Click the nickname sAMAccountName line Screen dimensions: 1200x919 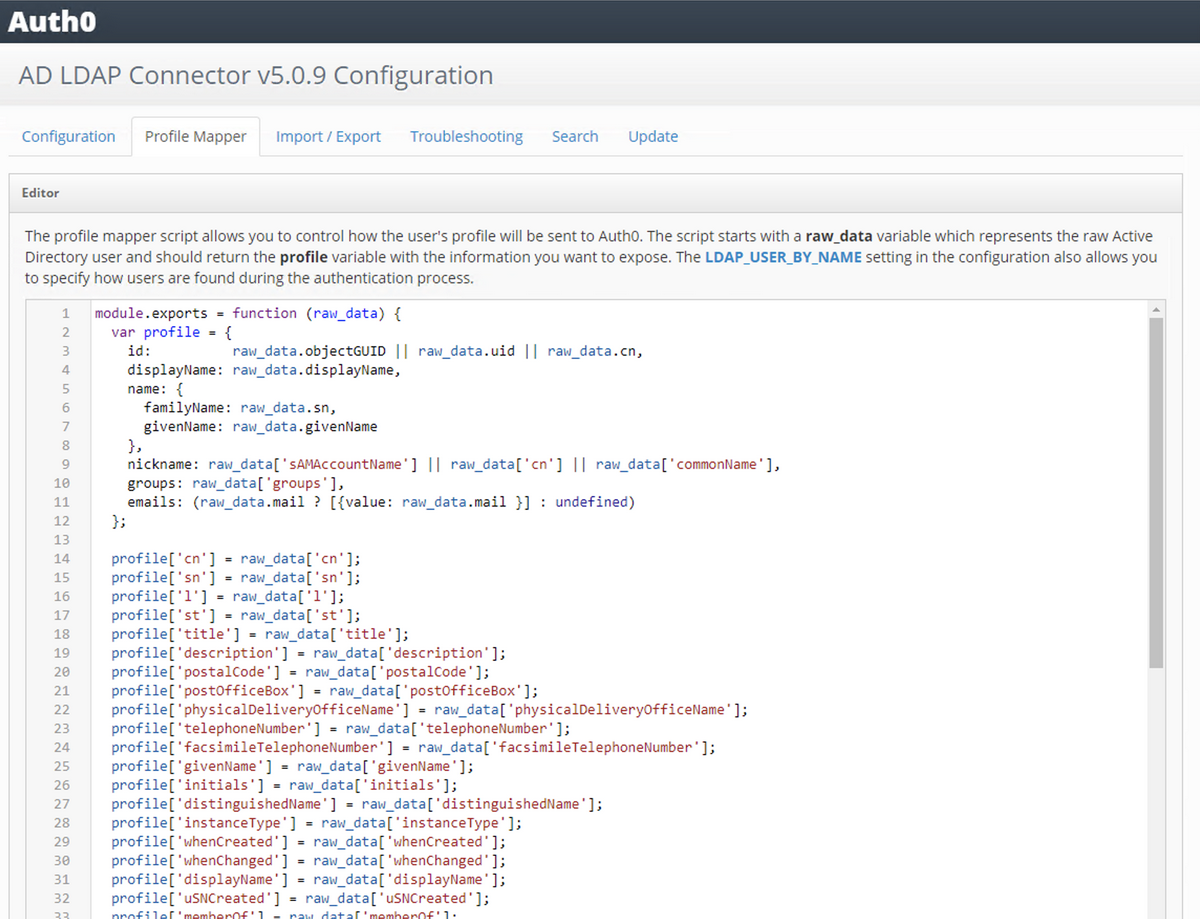point(453,464)
